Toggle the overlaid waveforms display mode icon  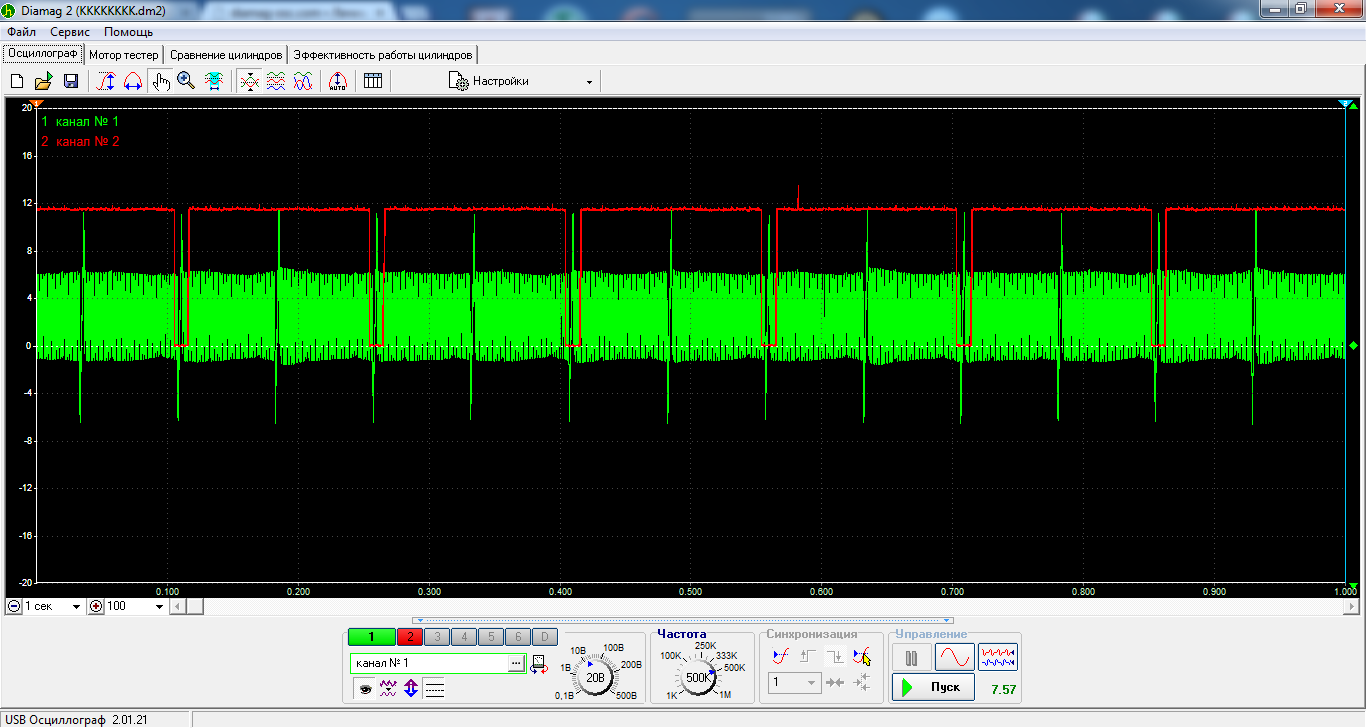tap(250, 82)
